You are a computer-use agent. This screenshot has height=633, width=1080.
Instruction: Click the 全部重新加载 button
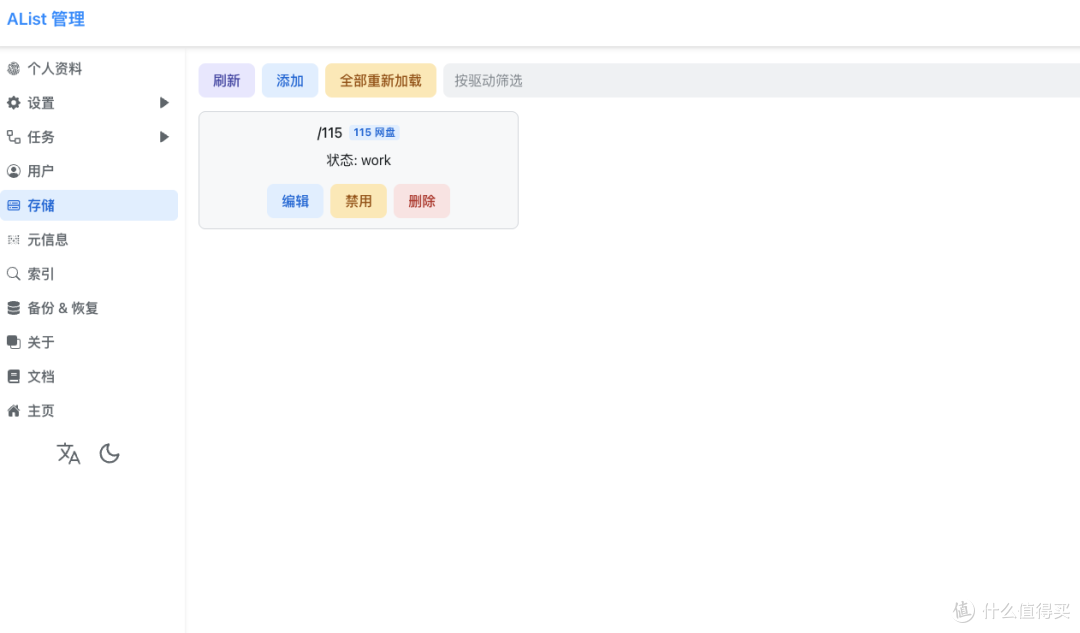380,81
